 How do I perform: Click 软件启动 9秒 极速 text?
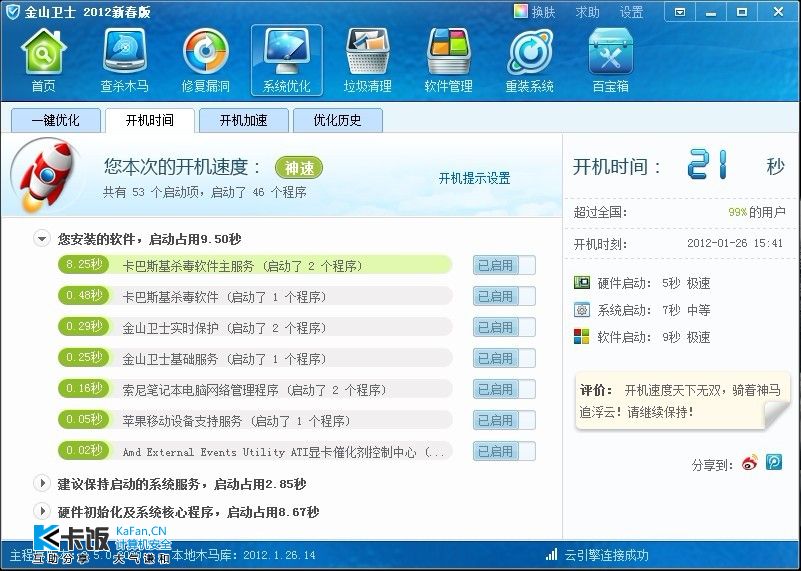[654, 337]
